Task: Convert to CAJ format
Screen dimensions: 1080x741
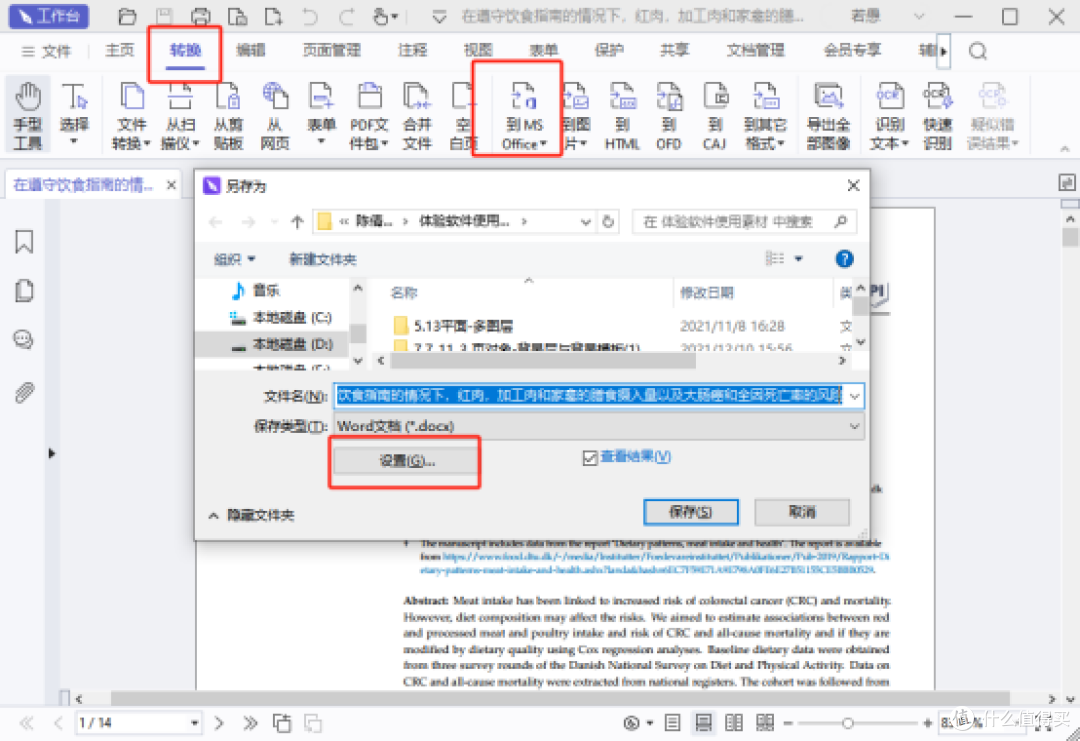Action: pyautogui.click(x=715, y=114)
